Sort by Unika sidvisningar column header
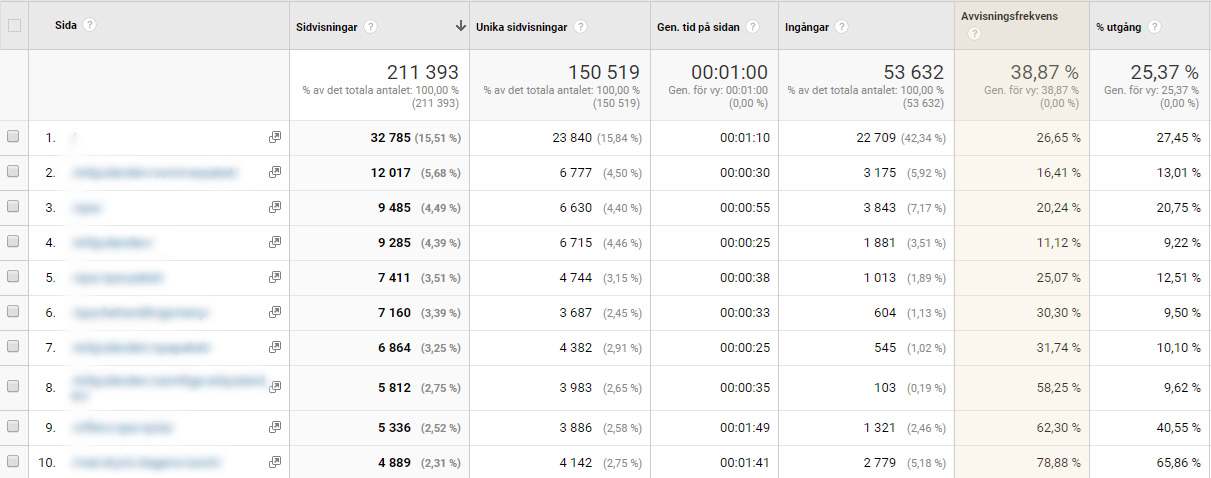The height and width of the screenshot is (478, 1211). (522, 27)
